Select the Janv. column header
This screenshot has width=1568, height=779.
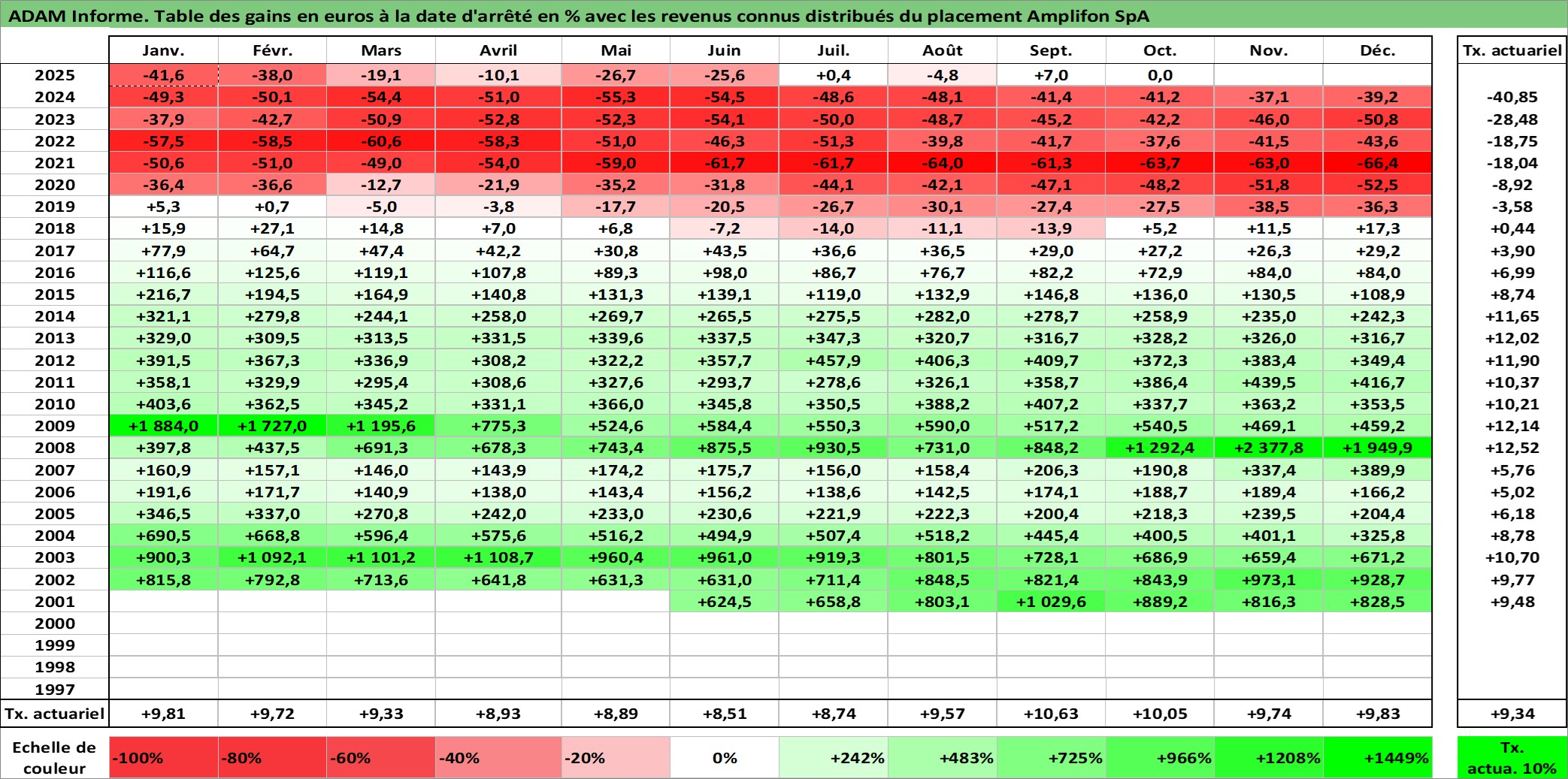pyautogui.click(x=163, y=50)
